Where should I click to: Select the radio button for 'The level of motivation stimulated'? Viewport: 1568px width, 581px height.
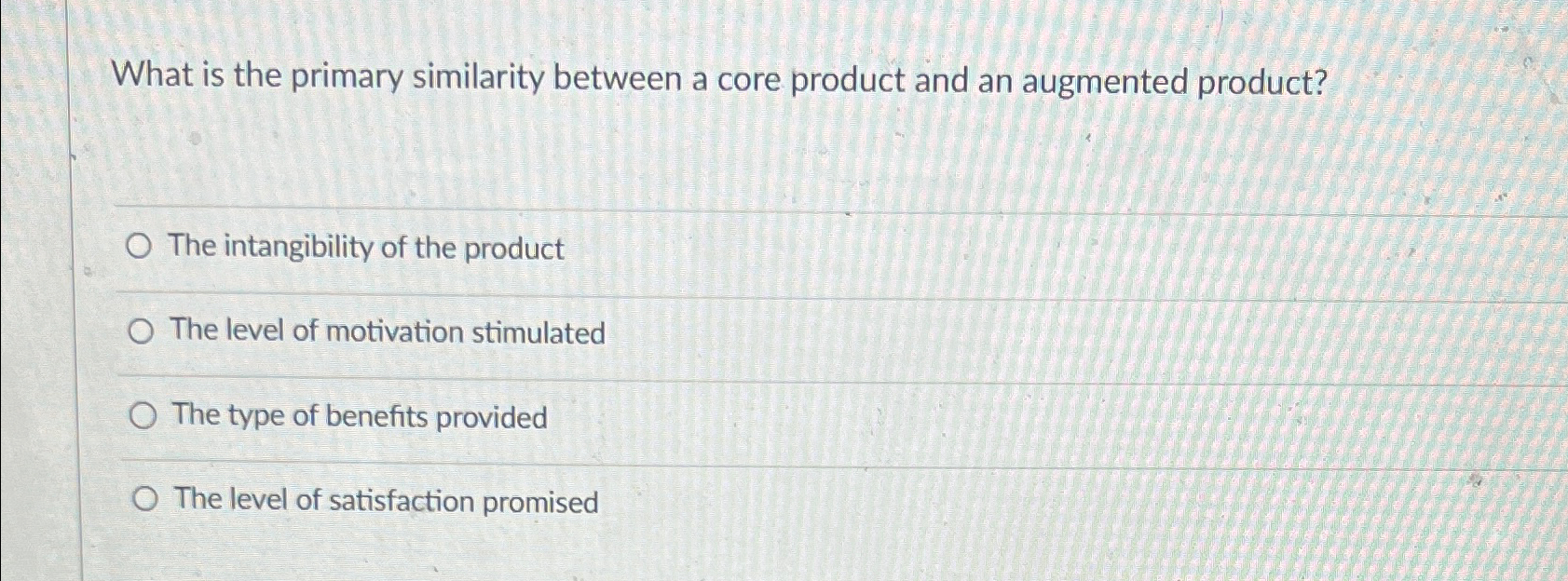tap(141, 332)
